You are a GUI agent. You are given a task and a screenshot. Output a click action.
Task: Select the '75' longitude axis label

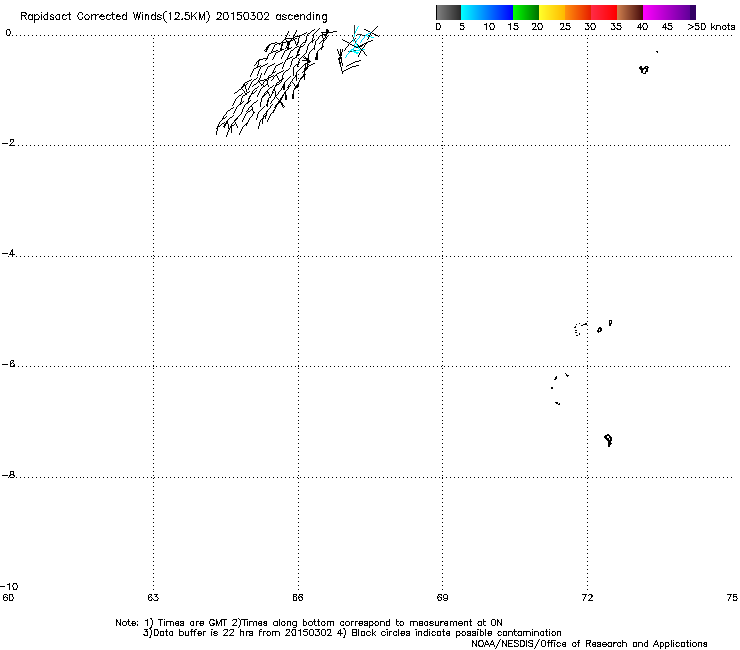[x=732, y=598]
